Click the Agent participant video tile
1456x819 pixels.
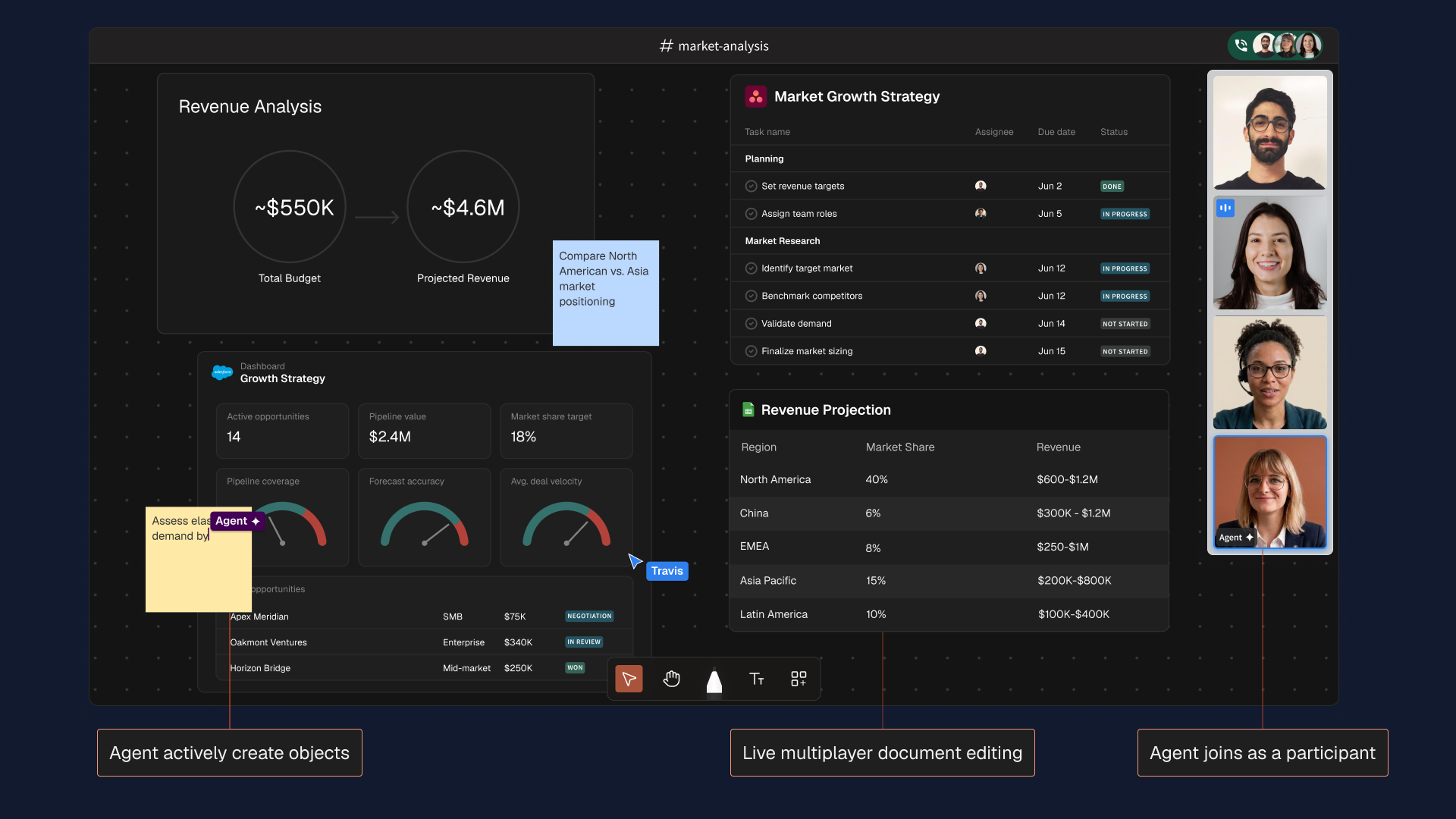tap(1270, 492)
